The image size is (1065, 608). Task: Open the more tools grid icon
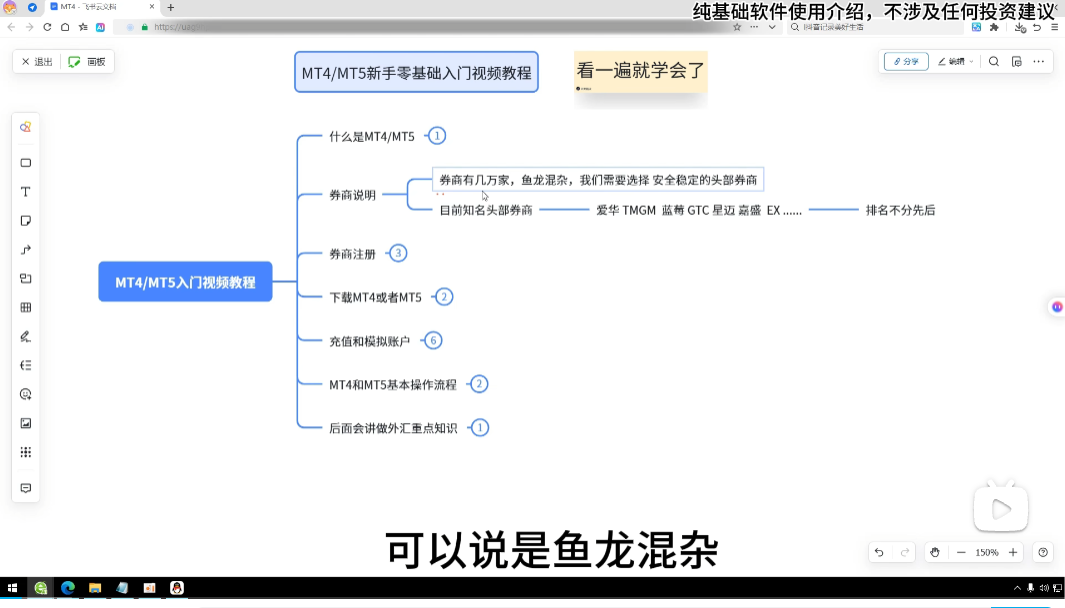26,452
